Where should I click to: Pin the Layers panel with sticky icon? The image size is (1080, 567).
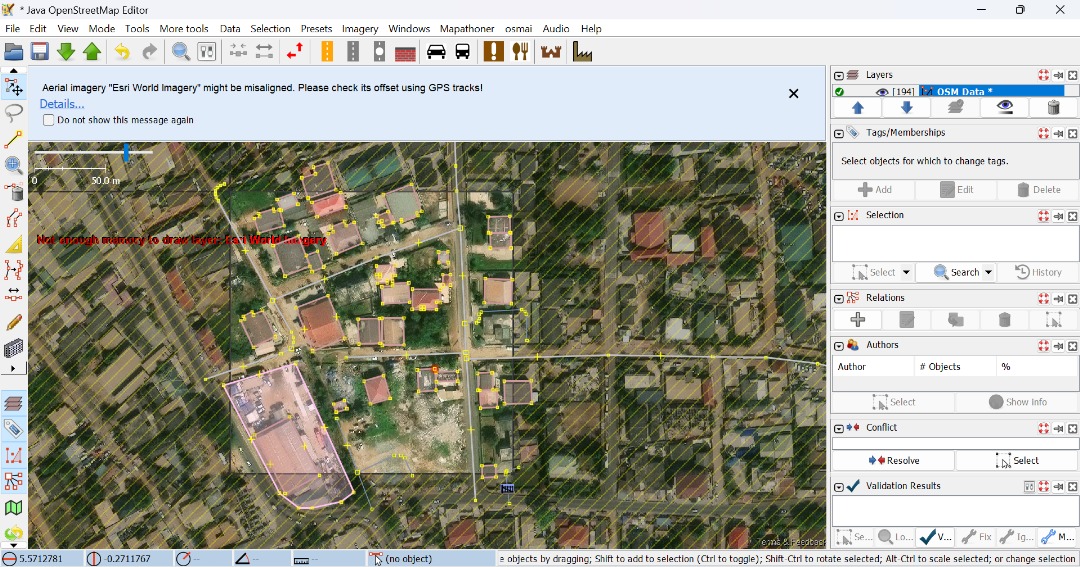(x=1059, y=75)
